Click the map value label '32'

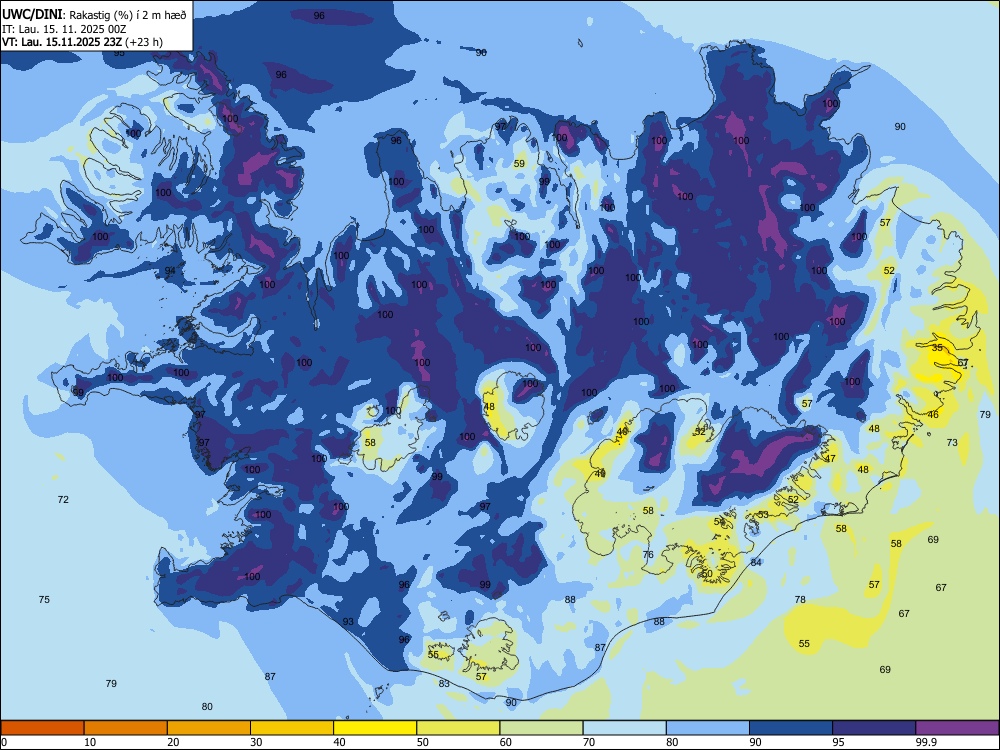tap(700, 431)
